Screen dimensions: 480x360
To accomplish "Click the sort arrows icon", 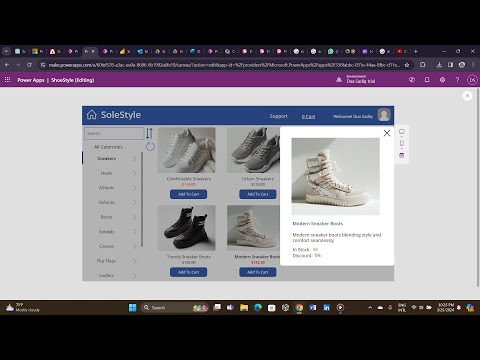I will pyautogui.click(x=149, y=133).
